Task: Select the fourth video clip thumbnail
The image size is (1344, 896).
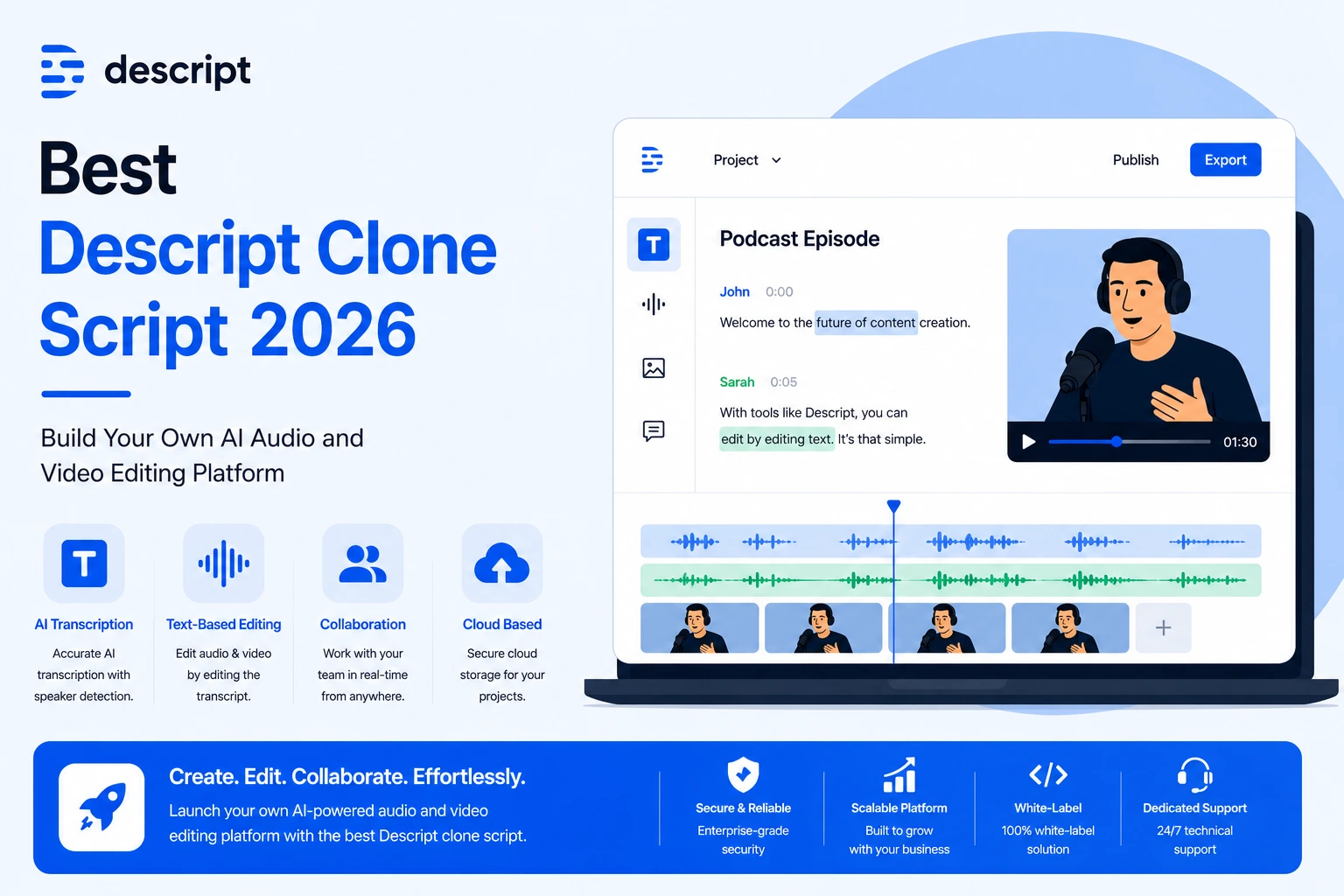Action: click(1070, 628)
